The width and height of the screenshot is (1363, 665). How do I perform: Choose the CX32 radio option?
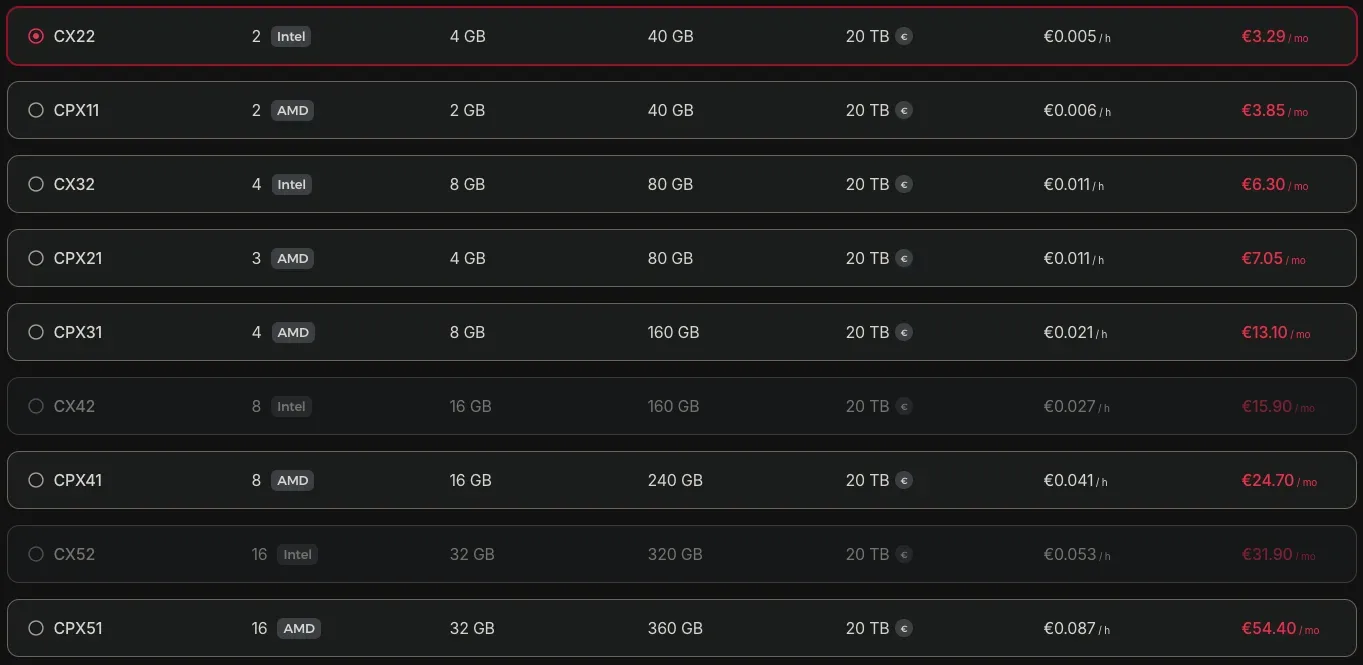(x=36, y=184)
